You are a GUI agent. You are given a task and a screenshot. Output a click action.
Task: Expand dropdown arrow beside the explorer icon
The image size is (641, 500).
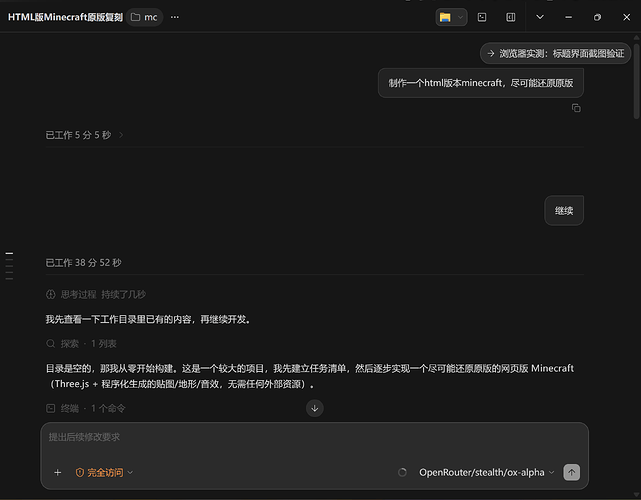pyautogui.click(x=460, y=17)
